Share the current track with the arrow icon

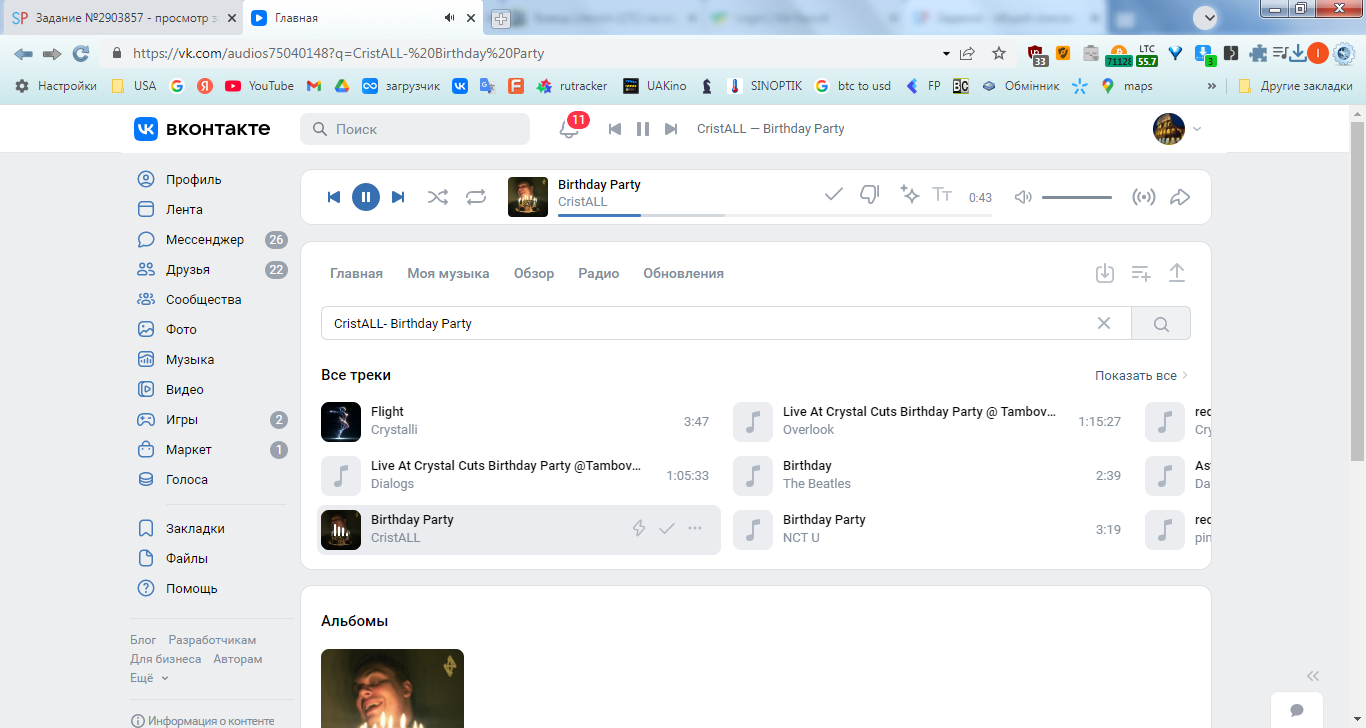[1180, 197]
